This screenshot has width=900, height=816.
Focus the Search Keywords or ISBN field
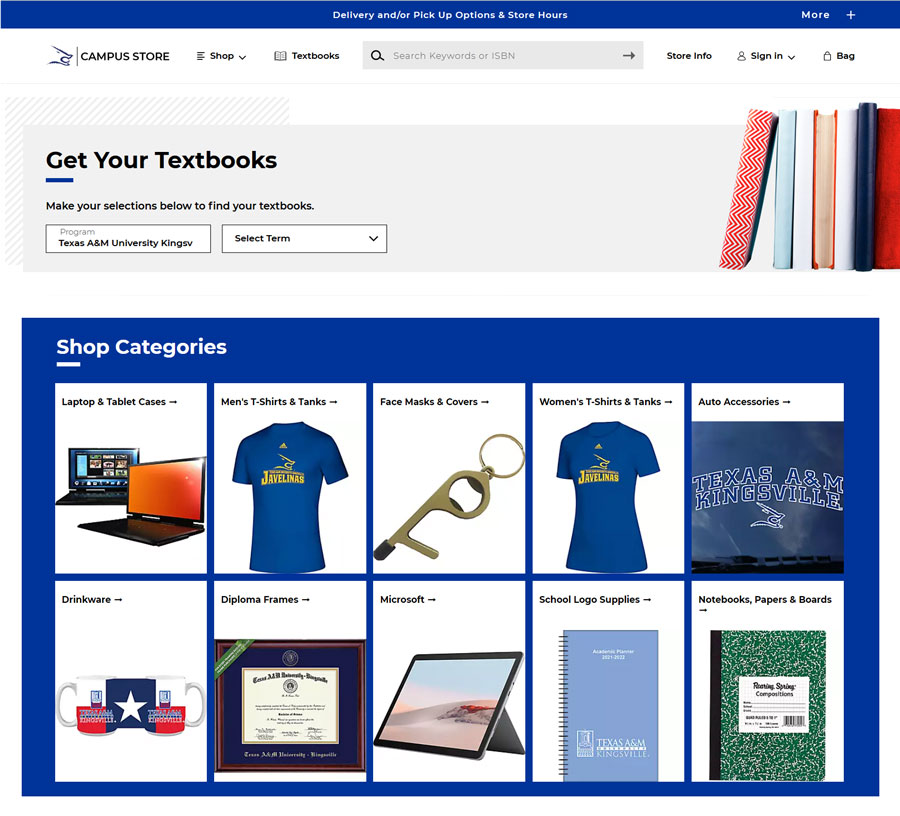pyautogui.click(x=502, y=56)
